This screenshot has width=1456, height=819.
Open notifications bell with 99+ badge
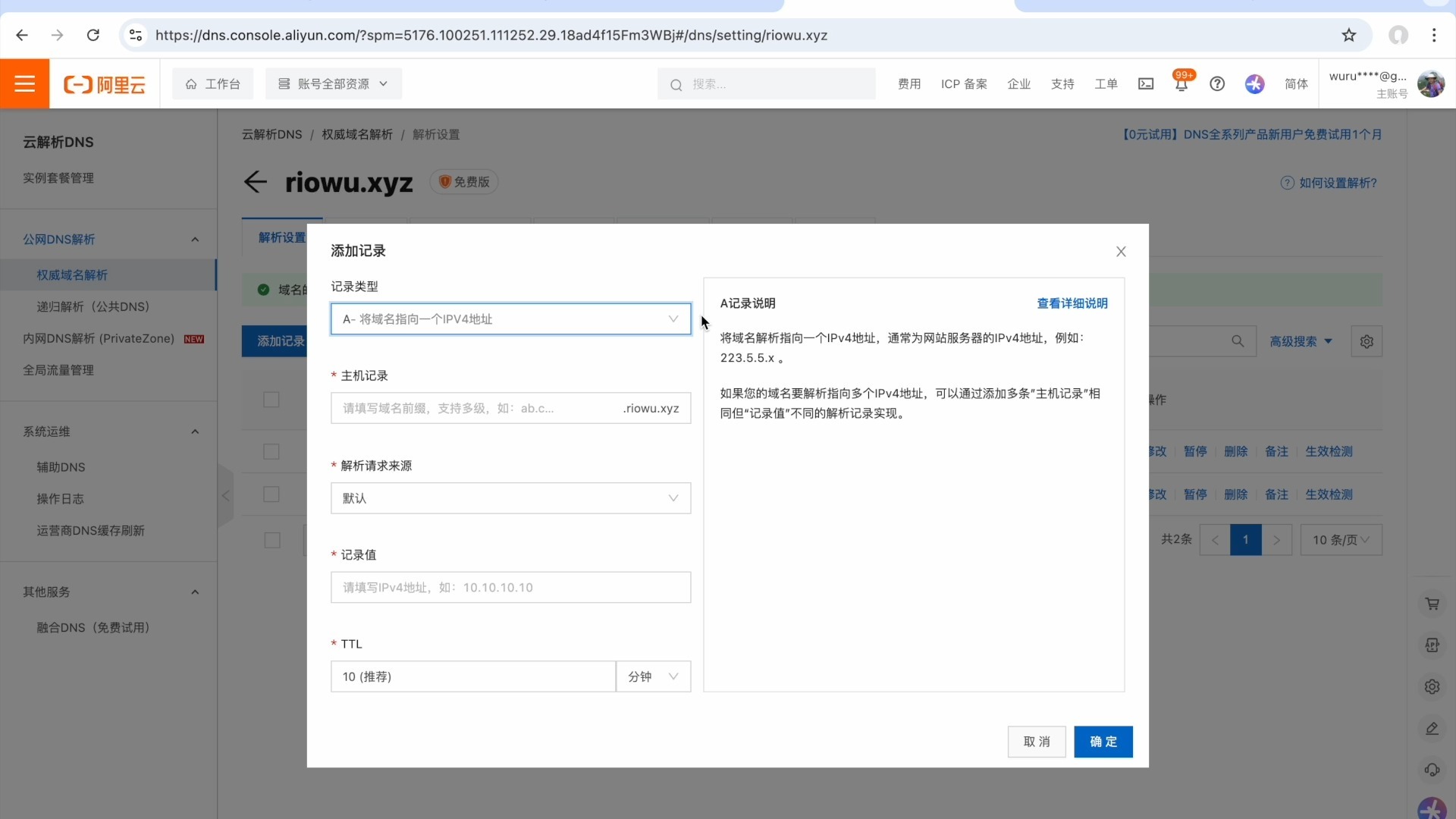(x=1181, y=83)
